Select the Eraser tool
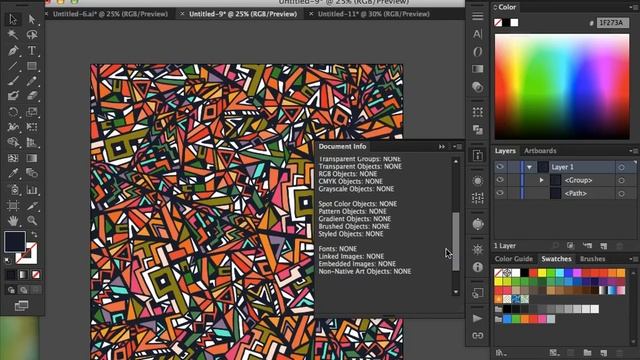640x360 pixels. (32, 96)
